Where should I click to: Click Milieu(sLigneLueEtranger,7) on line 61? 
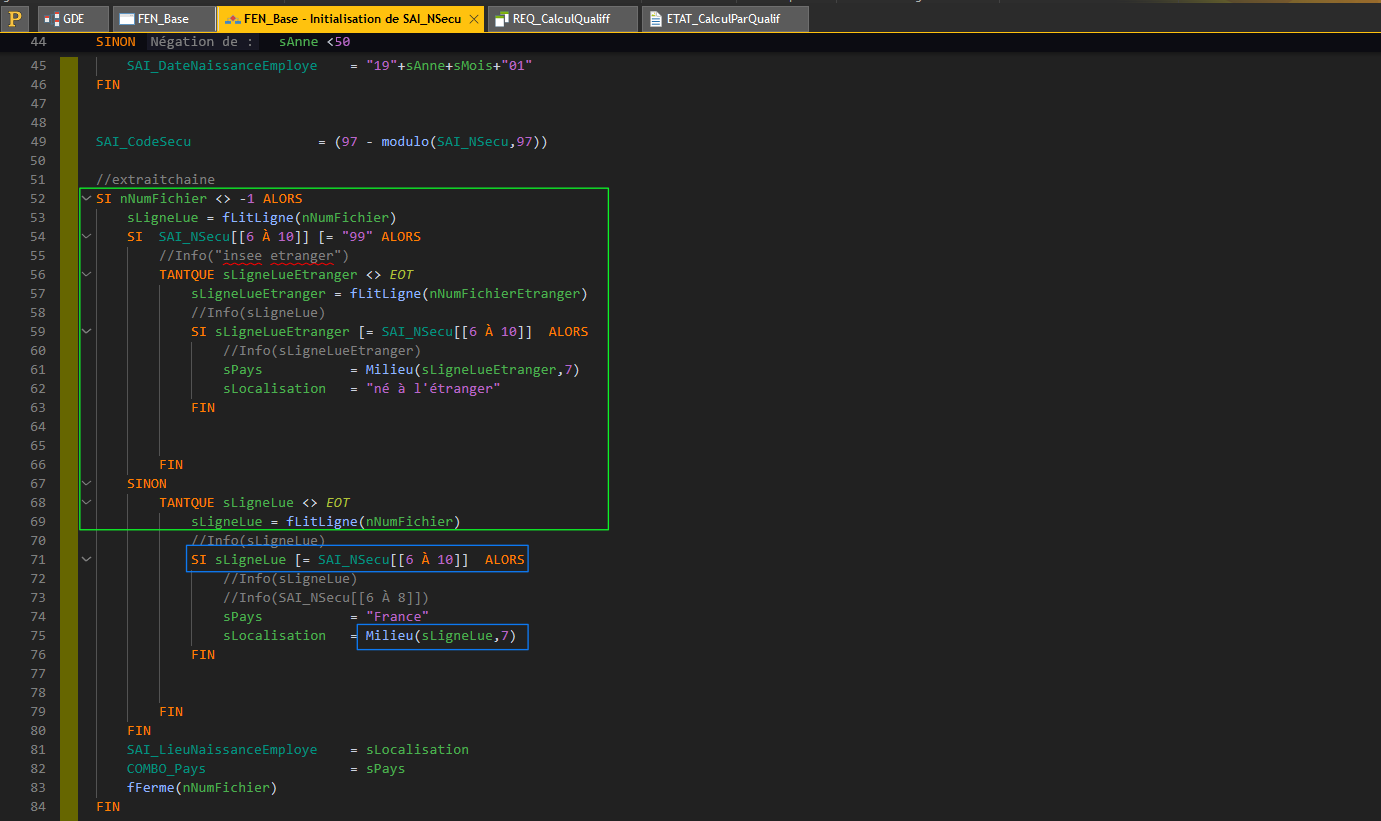(472, 370)
